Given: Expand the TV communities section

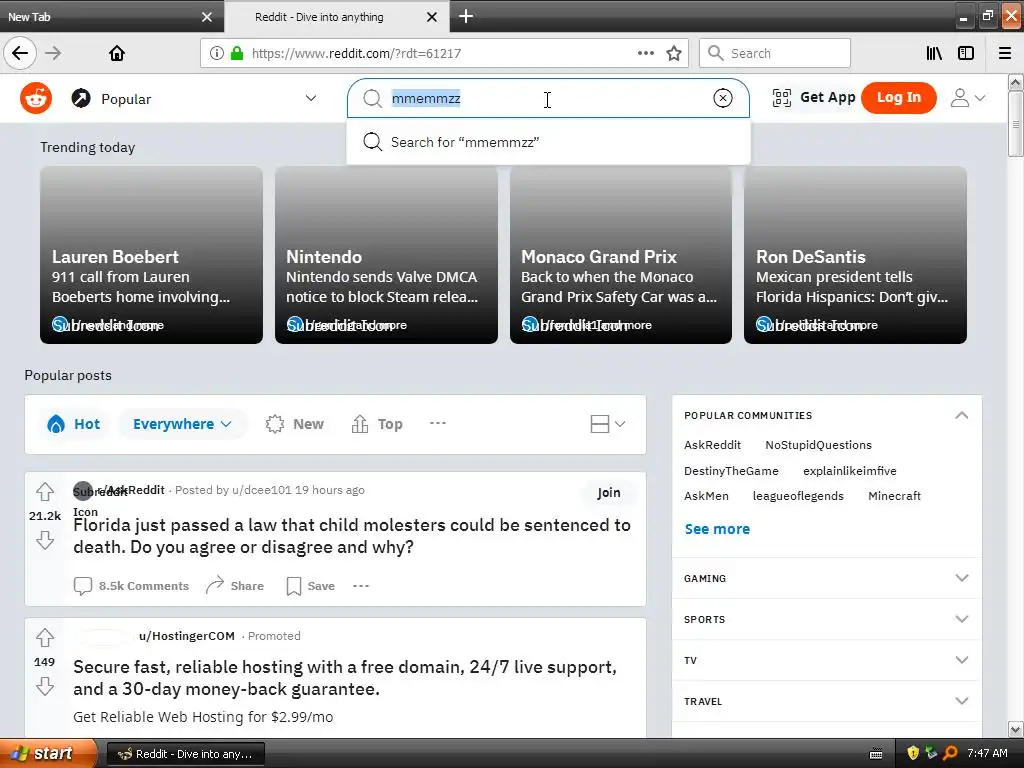Looking at the screenshot, I should [x=827, y=660].
